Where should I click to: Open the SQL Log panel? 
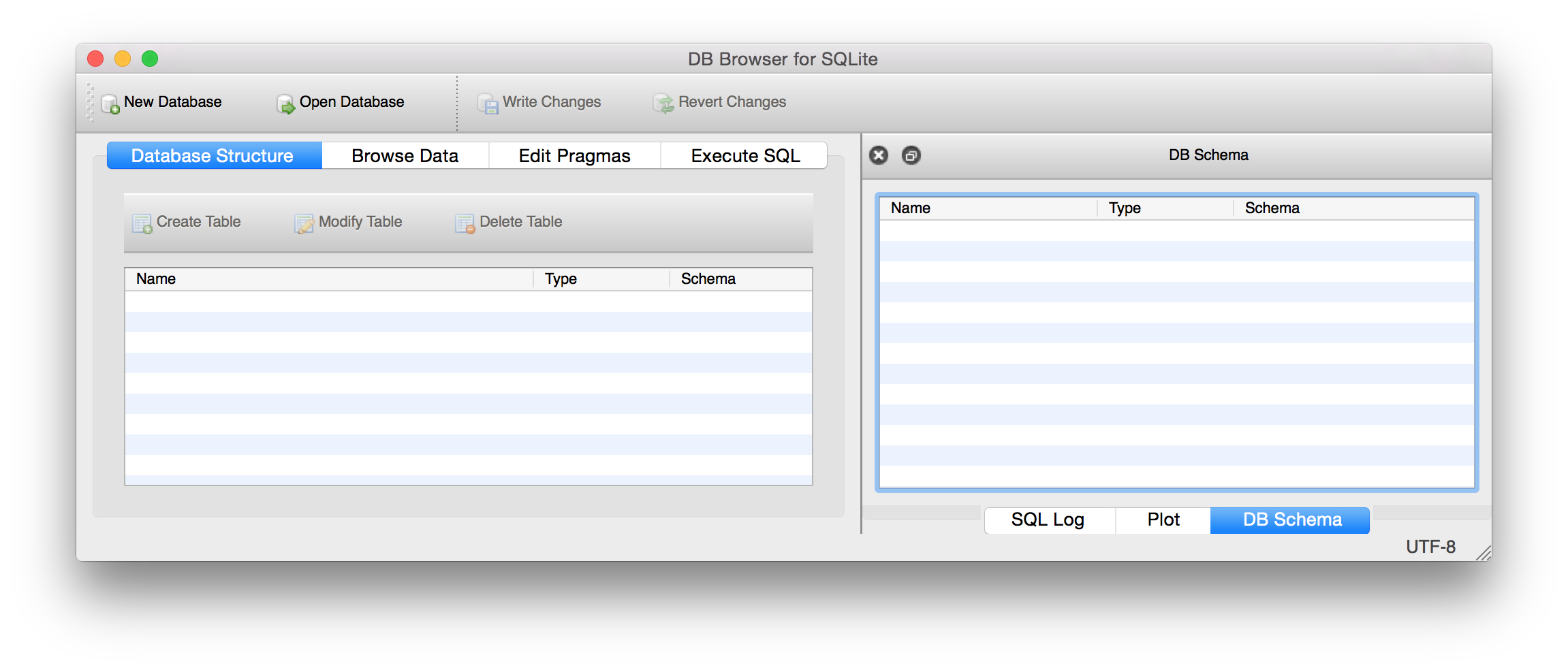click(1048, 520)
